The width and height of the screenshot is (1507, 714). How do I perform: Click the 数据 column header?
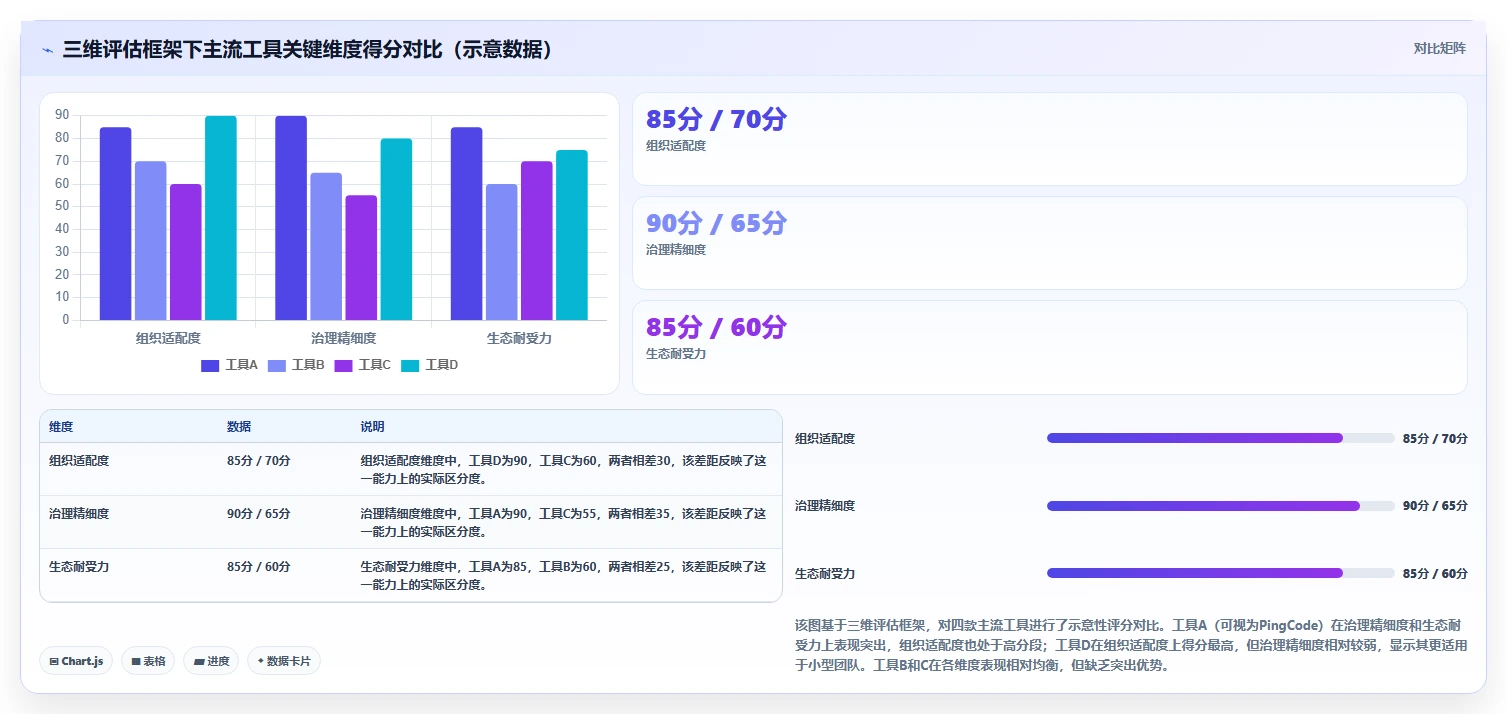(x=239, y=427)
